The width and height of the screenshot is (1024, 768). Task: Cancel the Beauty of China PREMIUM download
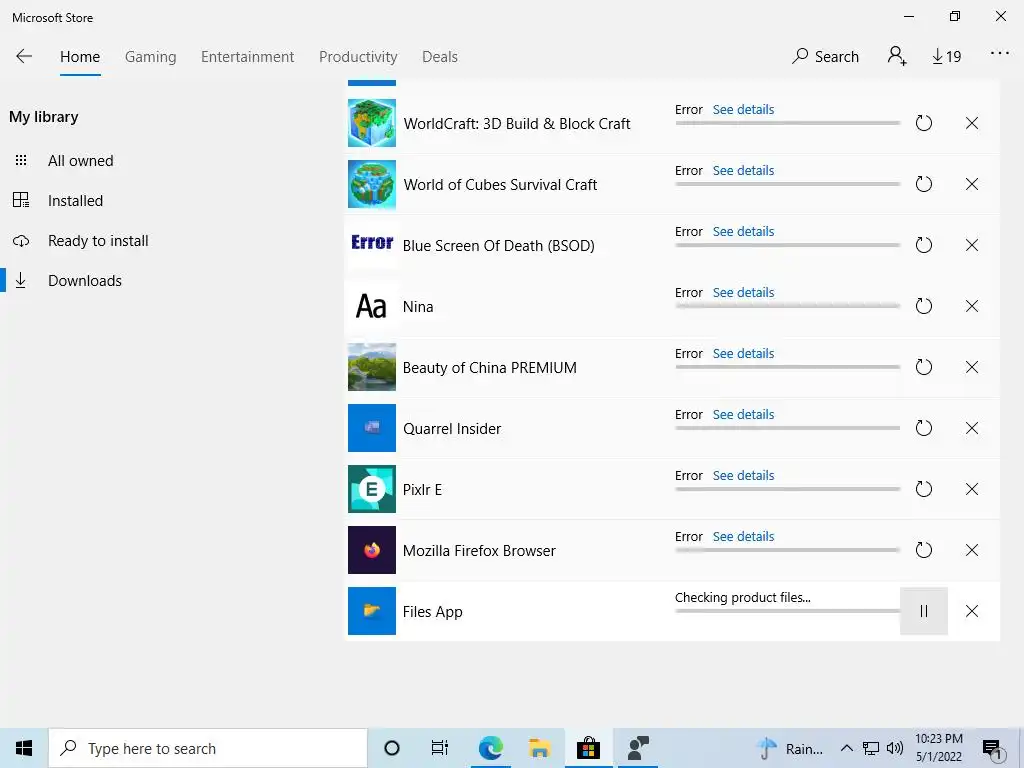pyautogui.click(x=972, y=367)
